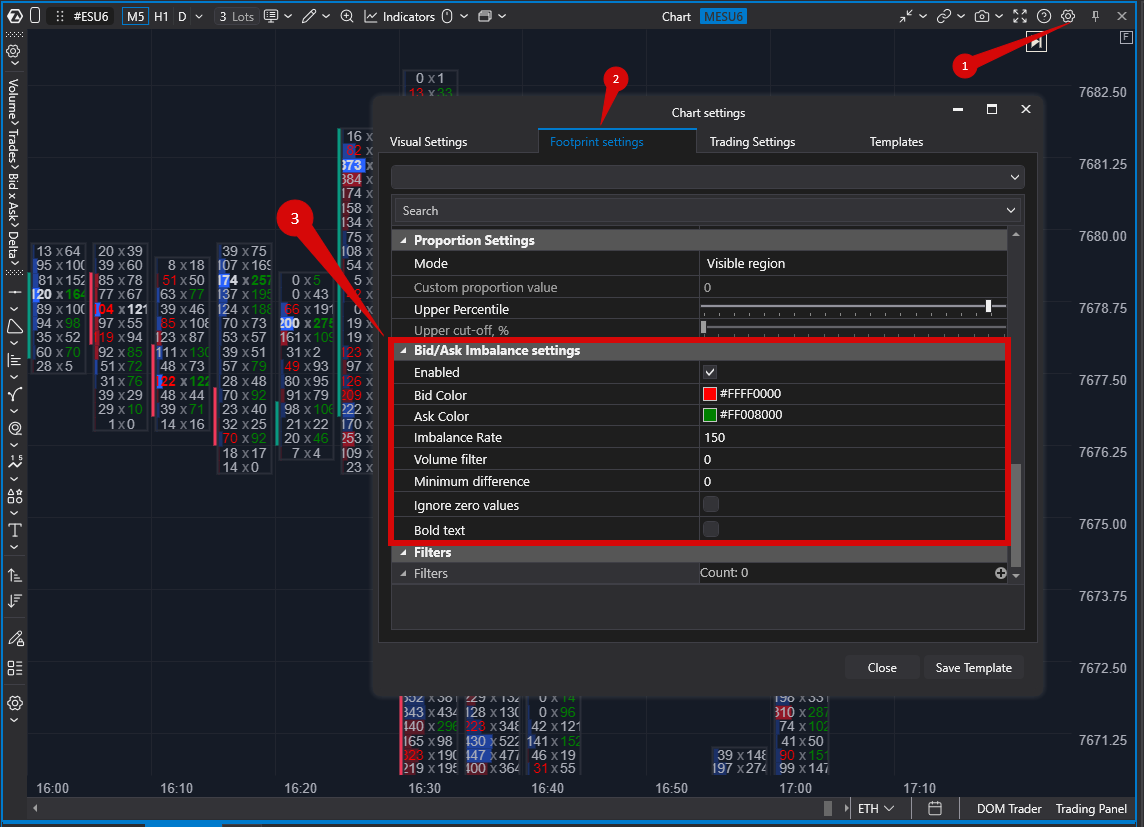Viewport: 1144px width, 827px height.
Task: Select the Text tool in sidebar
Action: (15, 530)
